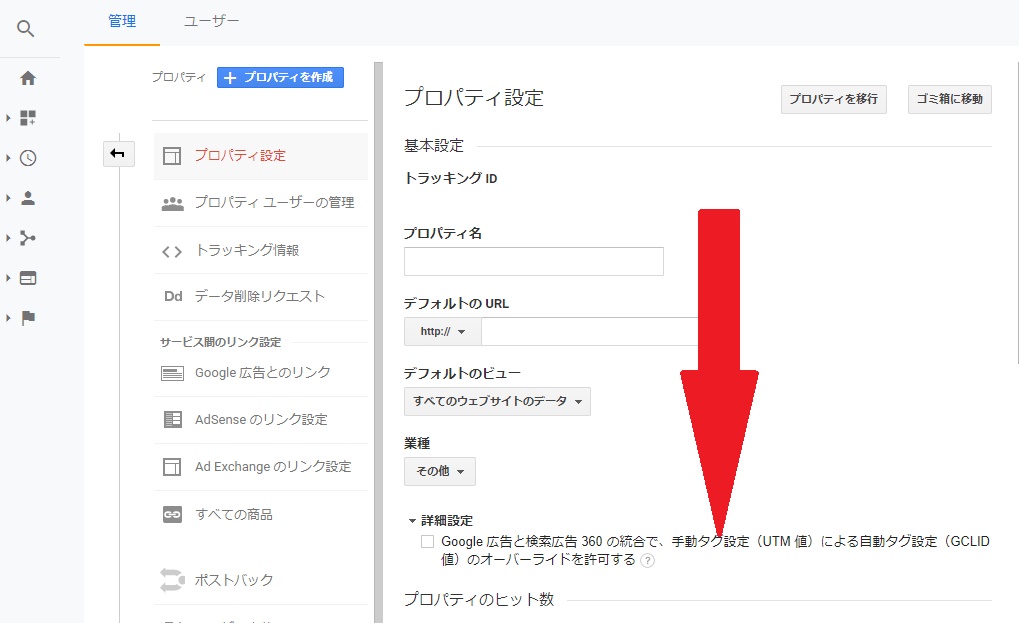
Task: Click the help question mark icon
Action: pyautogui.click(x=647, y=561)
